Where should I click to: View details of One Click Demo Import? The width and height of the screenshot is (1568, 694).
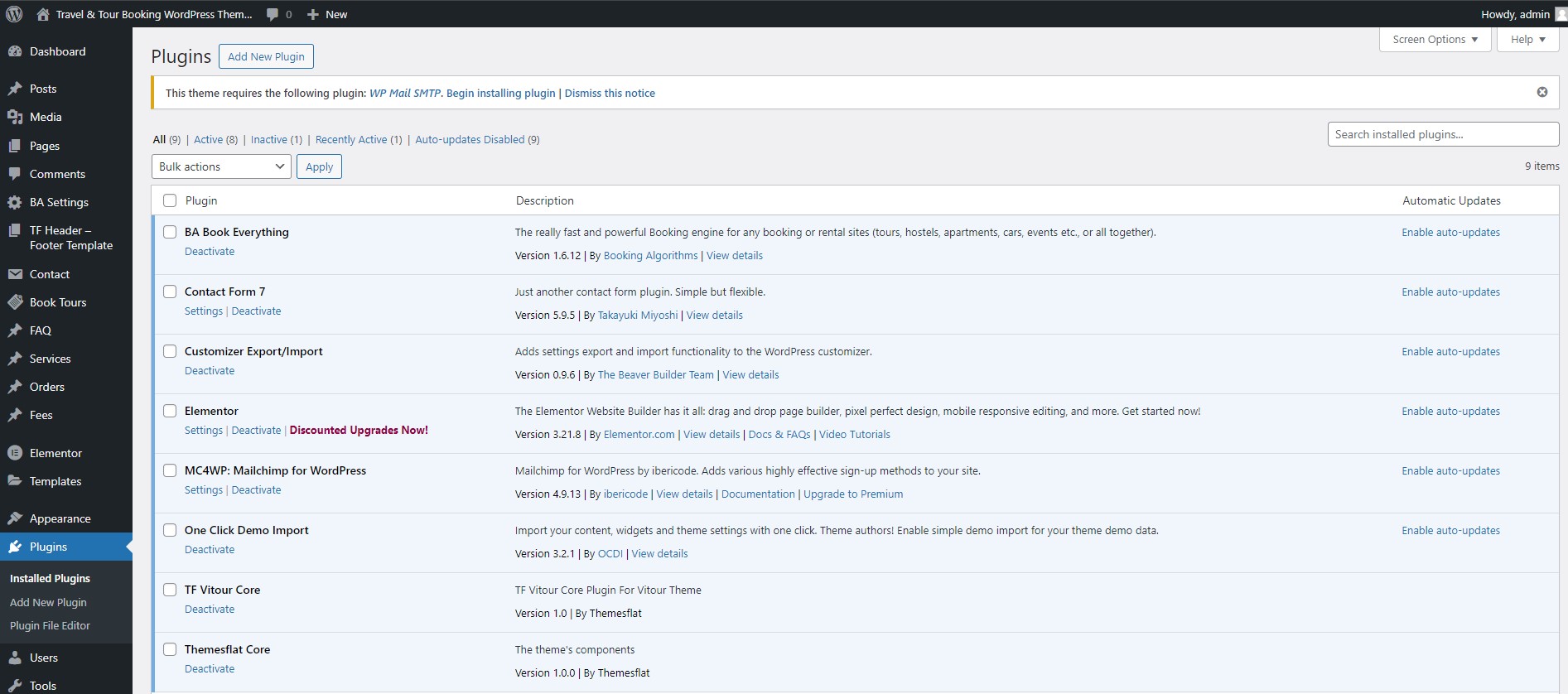tap(659, 553)
